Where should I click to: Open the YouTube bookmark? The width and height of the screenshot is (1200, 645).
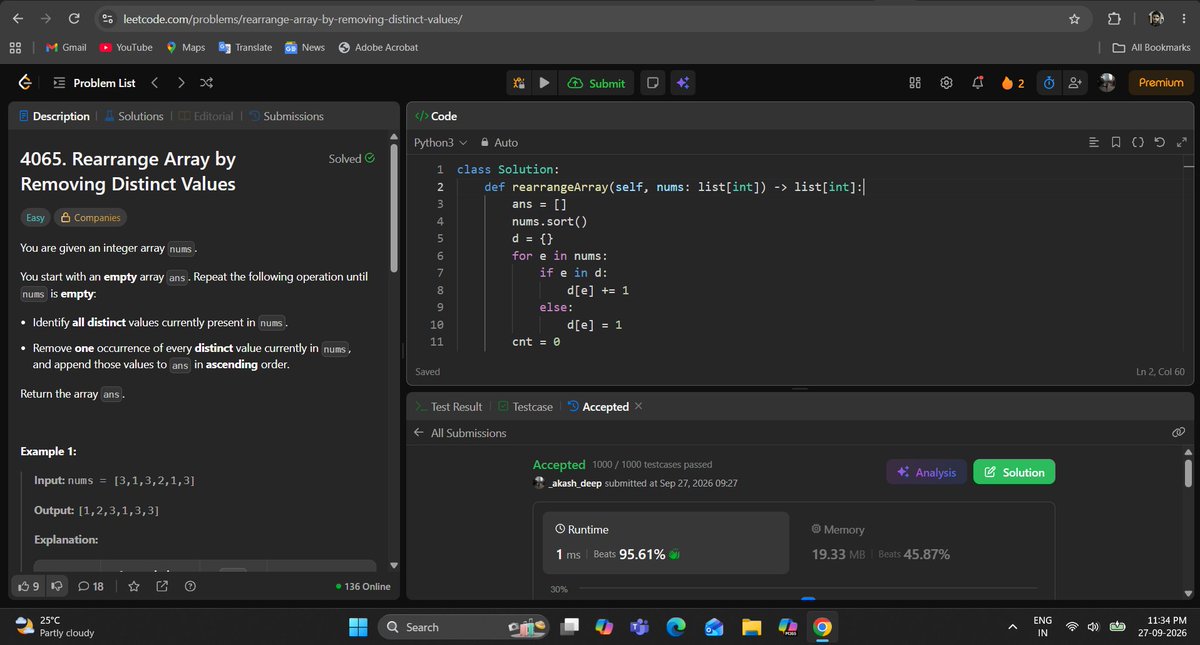click(125, 47)
